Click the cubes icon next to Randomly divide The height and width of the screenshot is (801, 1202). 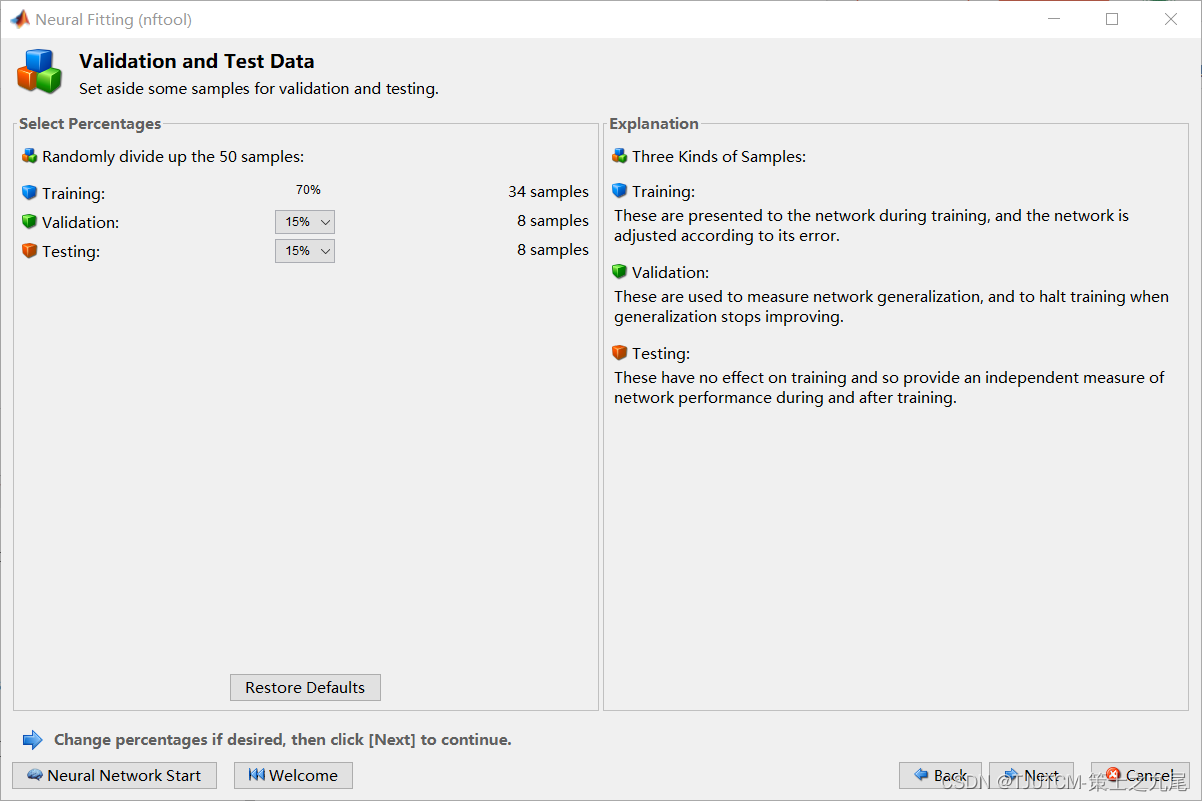(x=30, y=156)
